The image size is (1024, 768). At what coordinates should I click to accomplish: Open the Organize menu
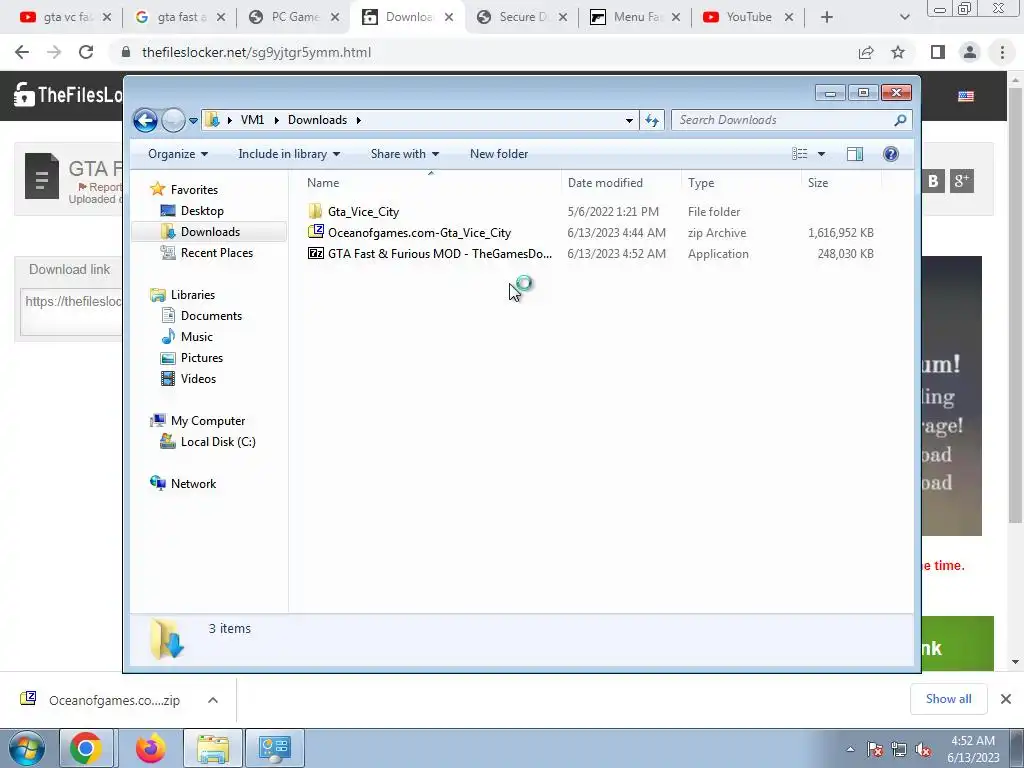point(178,154)
